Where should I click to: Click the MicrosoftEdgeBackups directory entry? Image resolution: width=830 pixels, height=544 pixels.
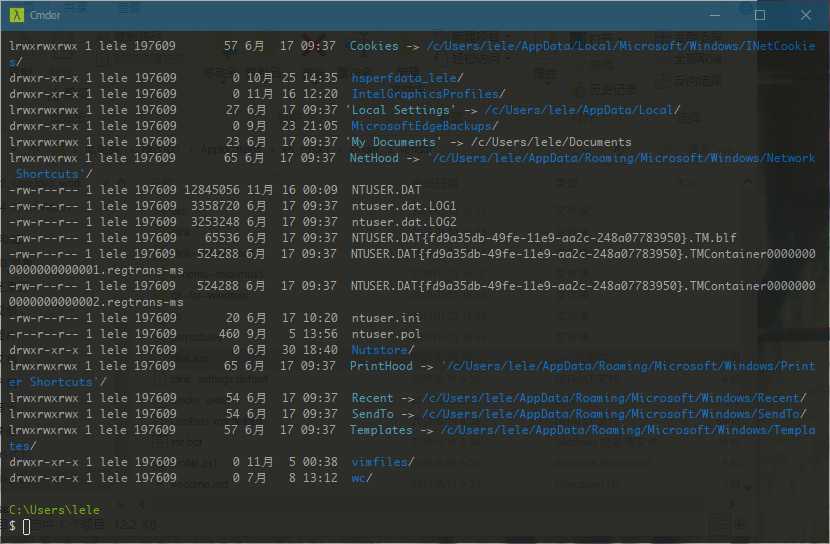[x=425, y=126]
